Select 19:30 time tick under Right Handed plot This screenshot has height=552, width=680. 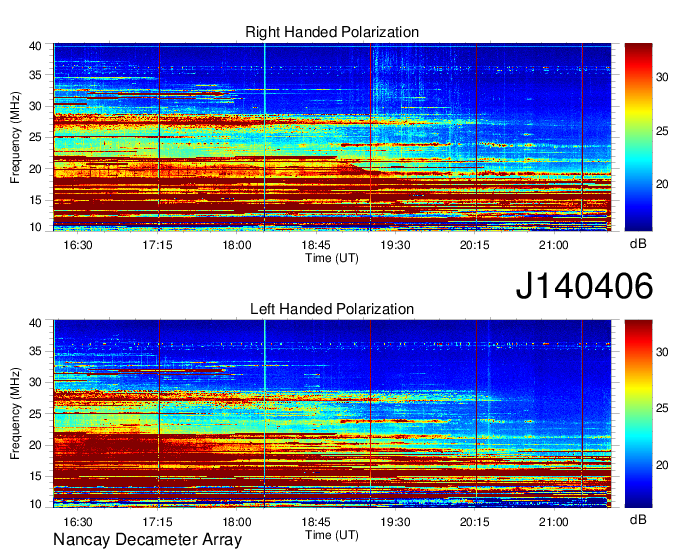tap(396, 245)
